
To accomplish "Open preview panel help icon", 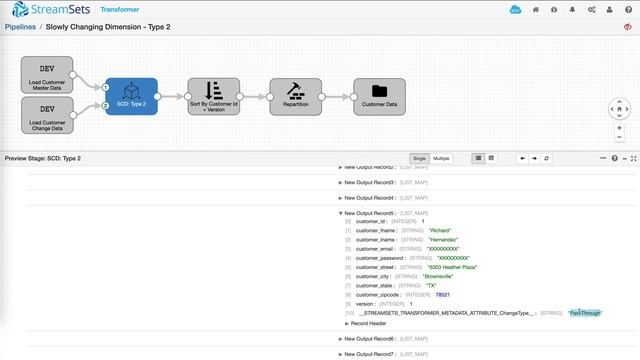I will [x=614, y=158].
